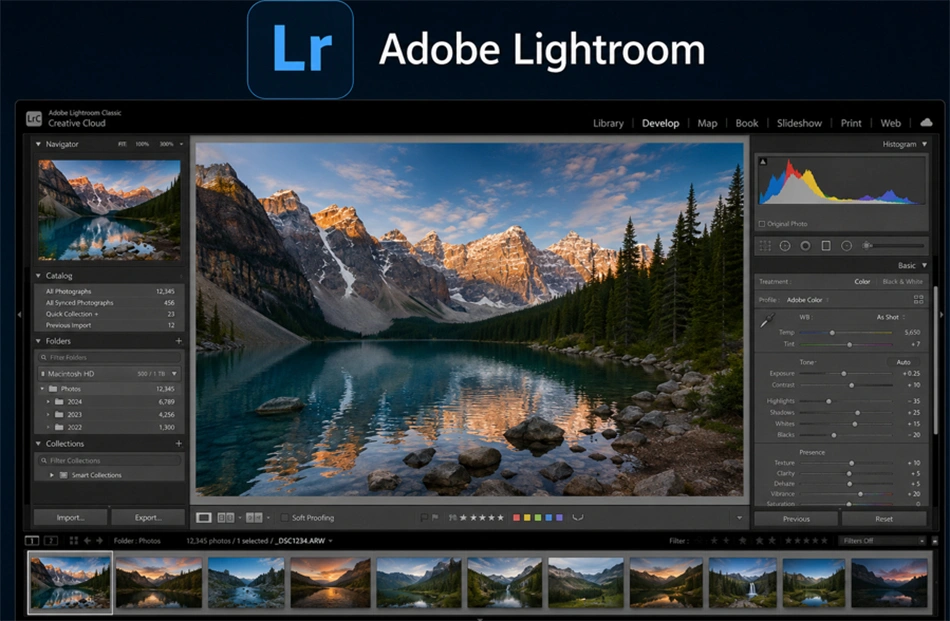This screenshot has height=621, width=950.
Task: Open the cloud sync status icon
Action: click(926, 122)
